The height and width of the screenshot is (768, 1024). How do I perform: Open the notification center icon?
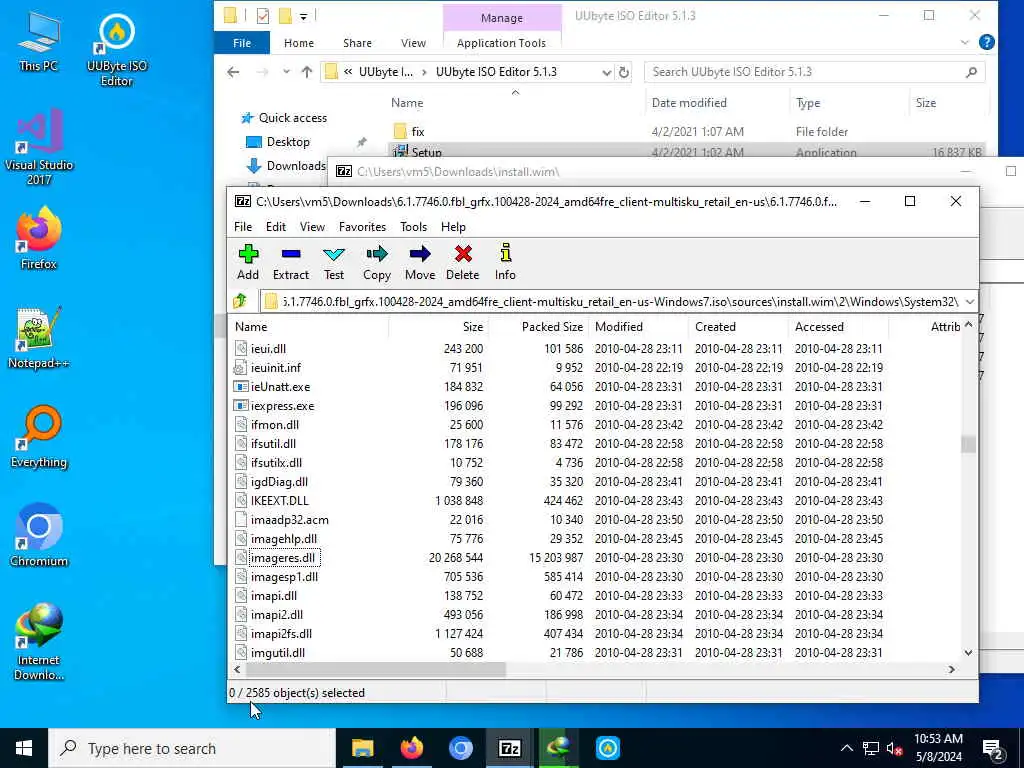point(993,748)
